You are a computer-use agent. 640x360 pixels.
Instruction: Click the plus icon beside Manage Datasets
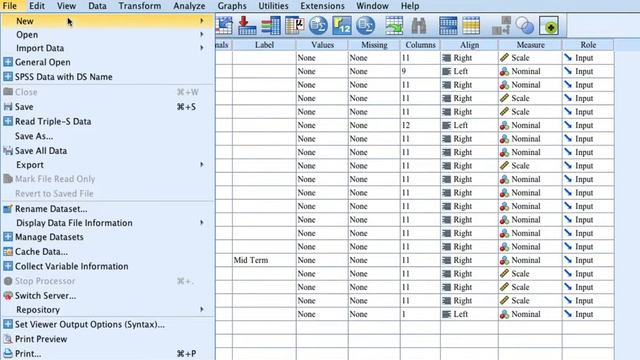(x=8, y=237)
